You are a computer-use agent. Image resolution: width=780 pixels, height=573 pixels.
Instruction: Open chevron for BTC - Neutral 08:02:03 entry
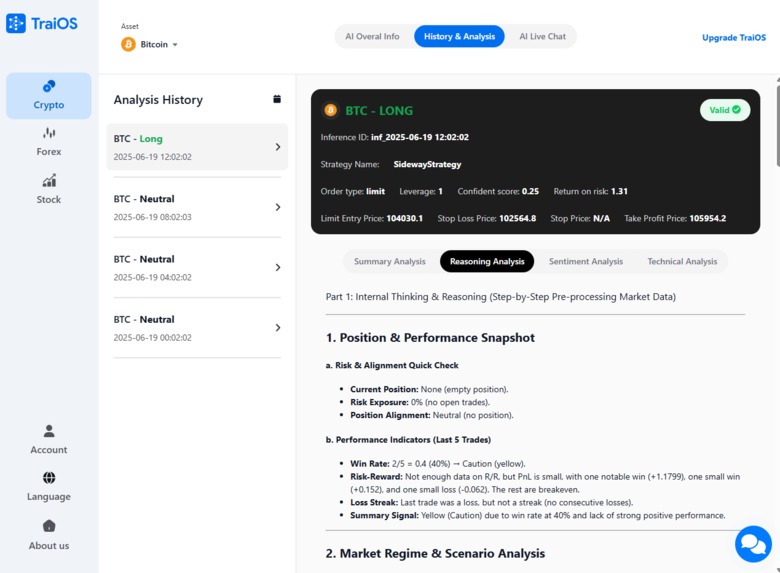pyautogui.click(x=278, y=207)
